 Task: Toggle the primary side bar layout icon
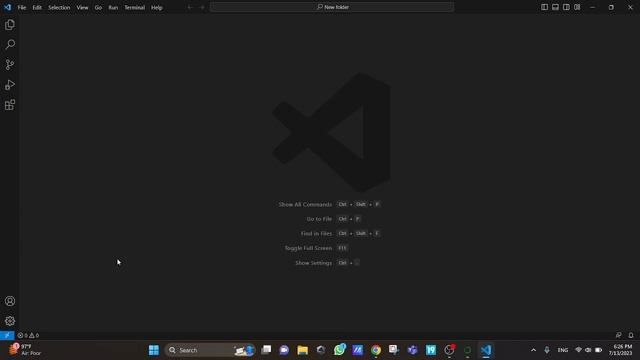click(544, 7)
